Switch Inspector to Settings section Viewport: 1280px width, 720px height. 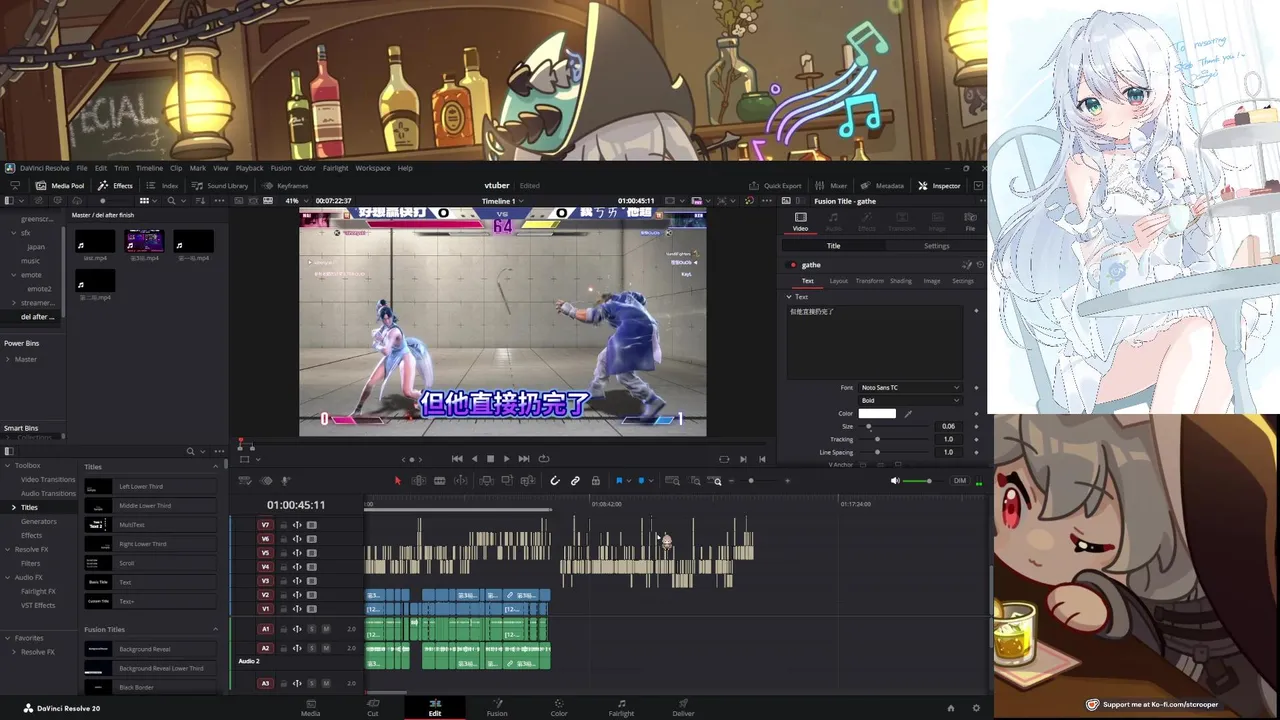tap(936, 246)
